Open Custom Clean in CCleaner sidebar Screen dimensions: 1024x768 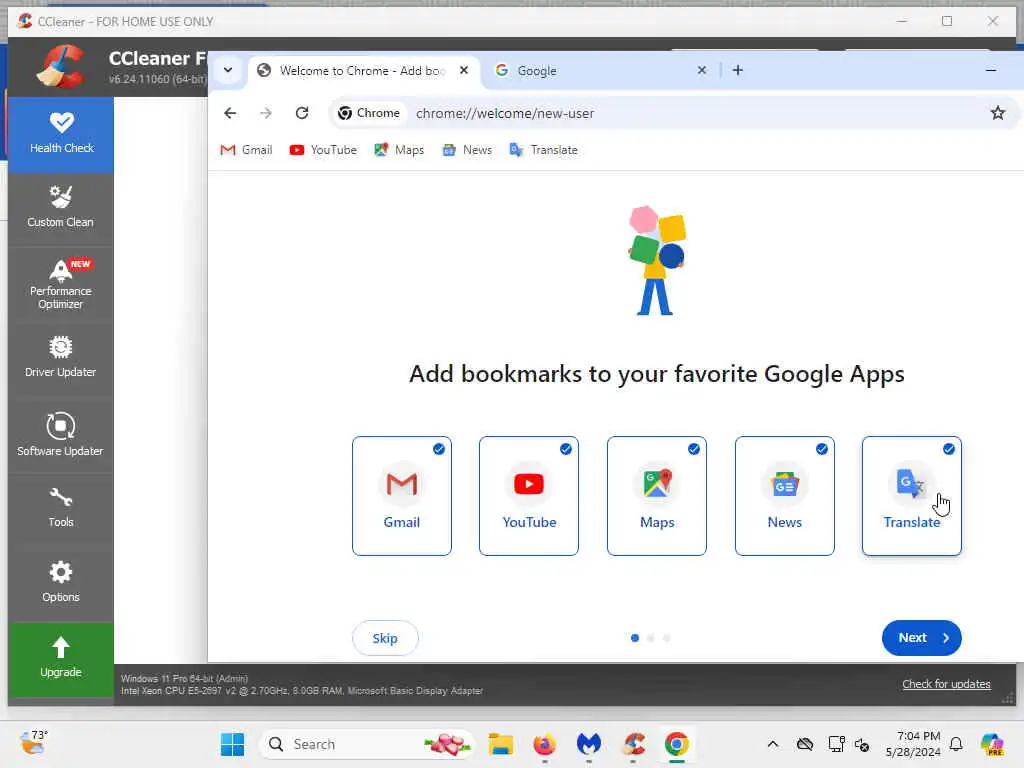(x=61, y=208)
